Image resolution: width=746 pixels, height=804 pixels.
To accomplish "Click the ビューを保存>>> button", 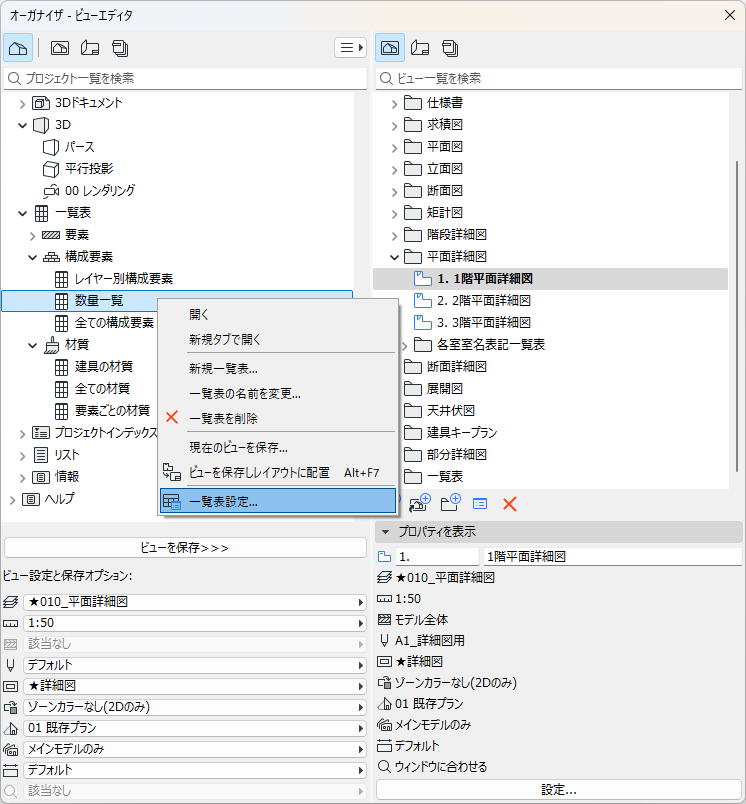I will point(185,548).
